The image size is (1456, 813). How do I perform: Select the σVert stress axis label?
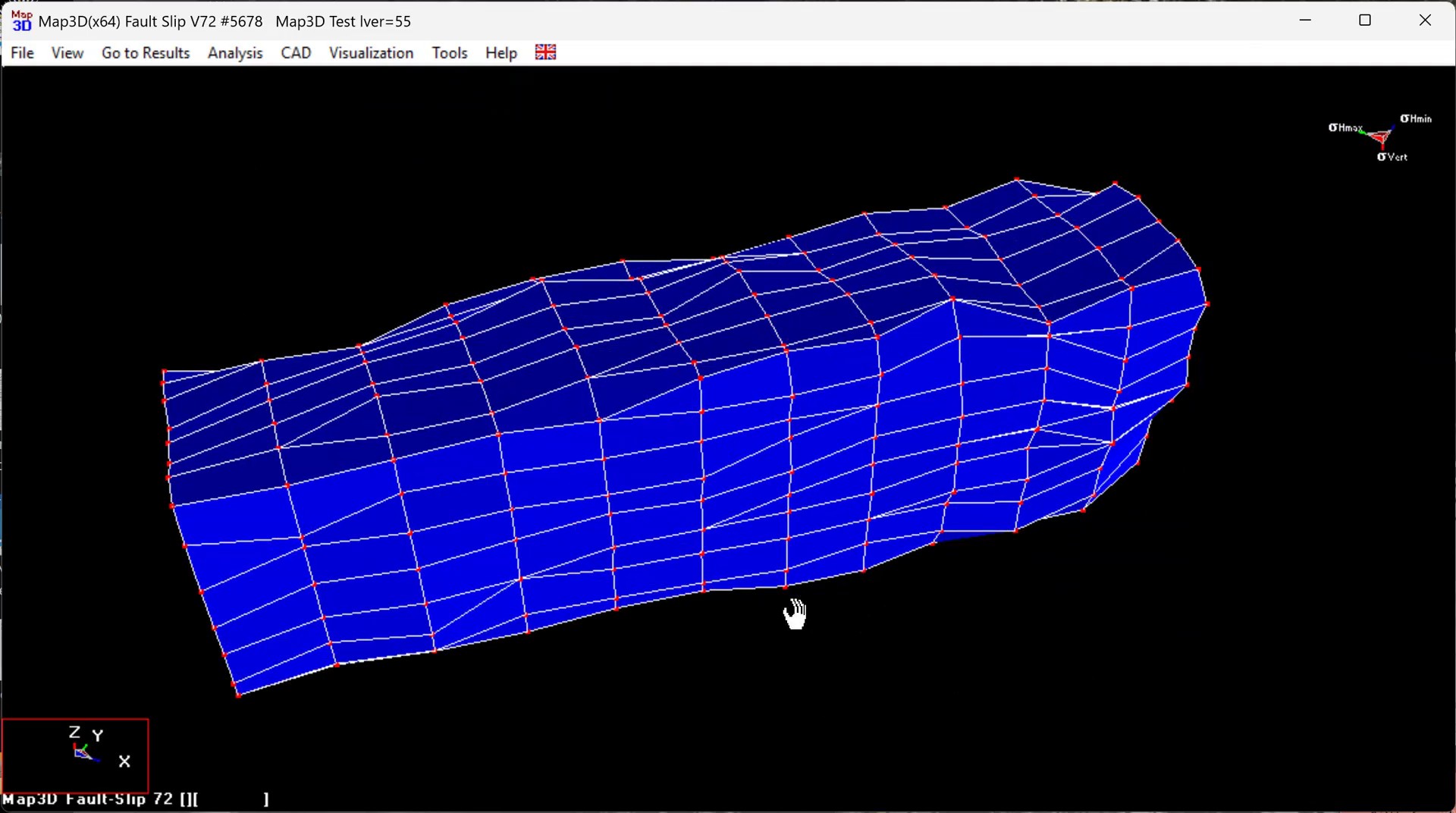(x=1392, y=157)
